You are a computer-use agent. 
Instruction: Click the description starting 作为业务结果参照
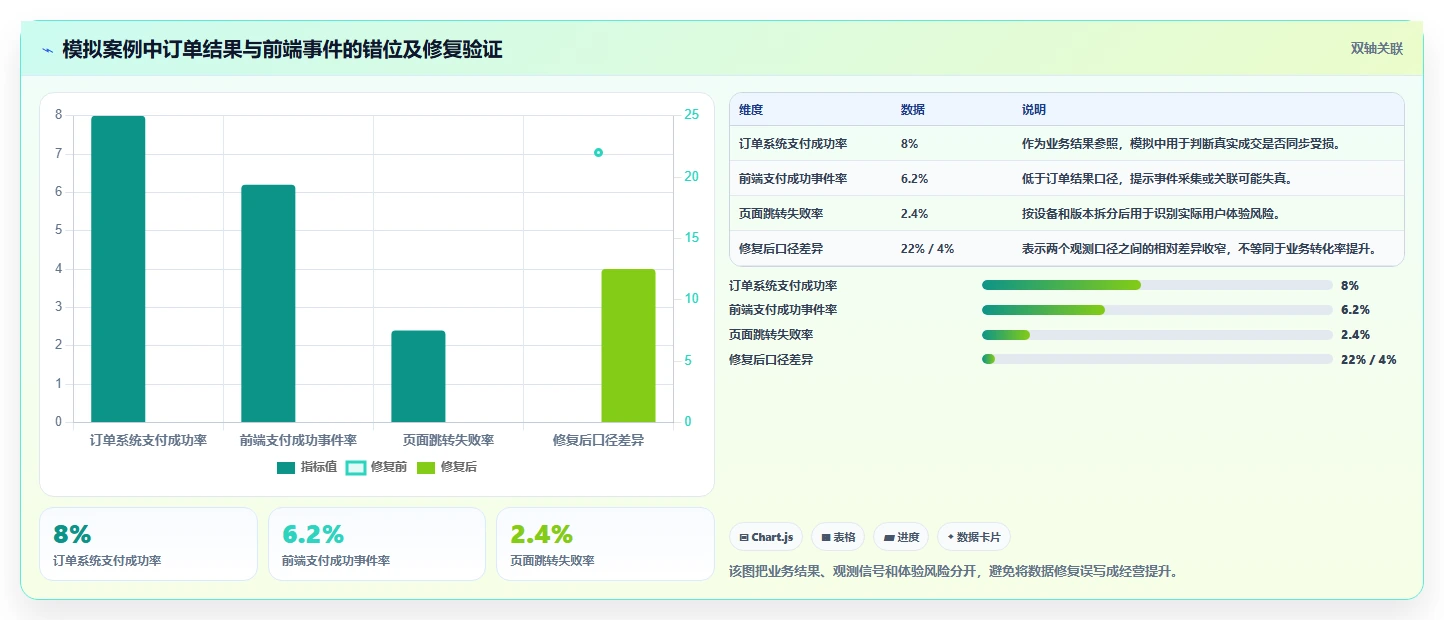1181,144
